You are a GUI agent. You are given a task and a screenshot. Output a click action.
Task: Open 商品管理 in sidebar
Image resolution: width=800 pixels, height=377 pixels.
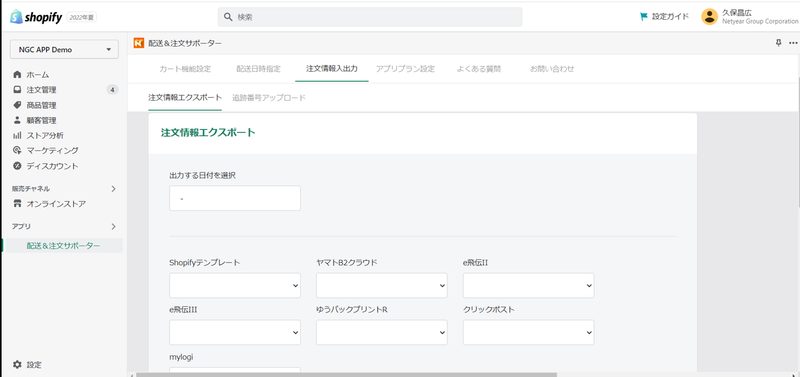41,105
